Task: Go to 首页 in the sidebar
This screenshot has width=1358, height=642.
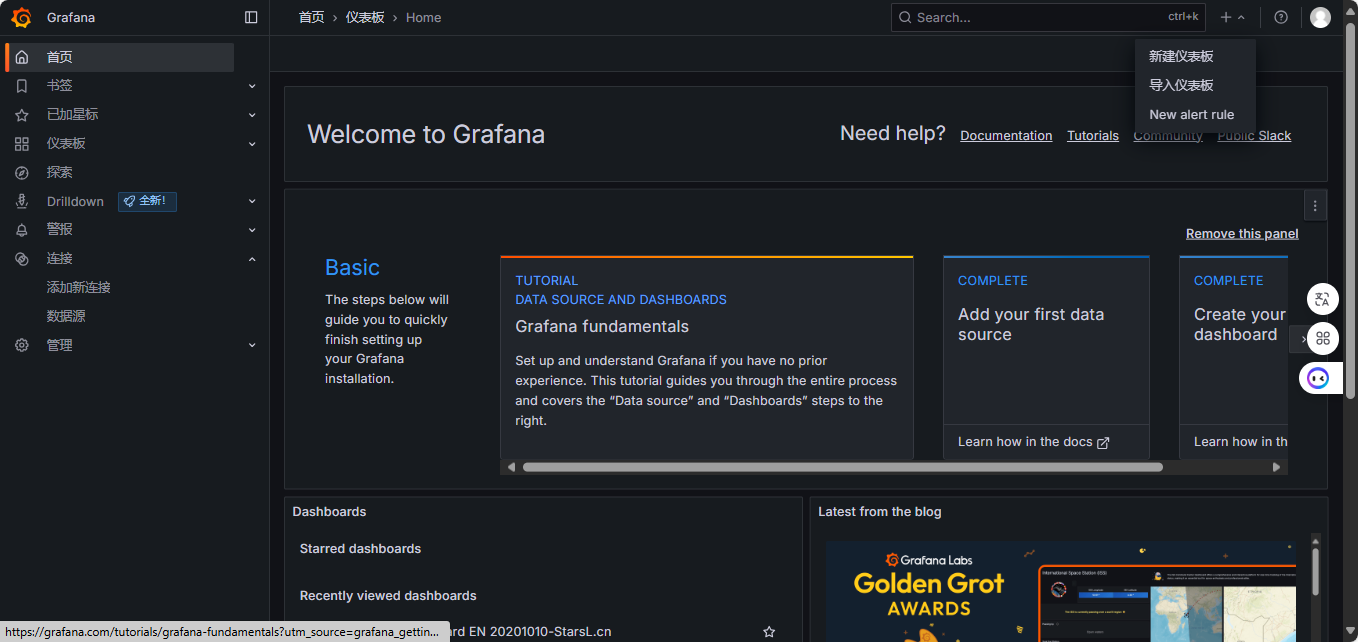Action: pos(120,57)
